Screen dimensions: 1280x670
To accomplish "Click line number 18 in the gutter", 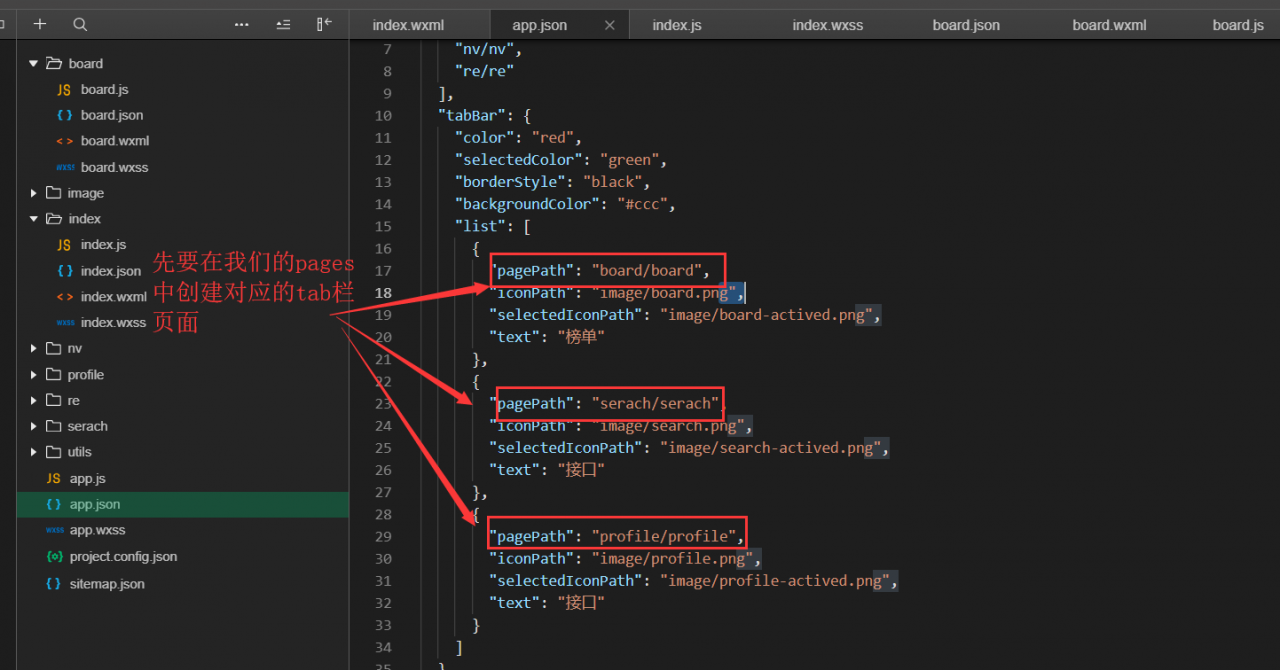I will coord(383,293).
